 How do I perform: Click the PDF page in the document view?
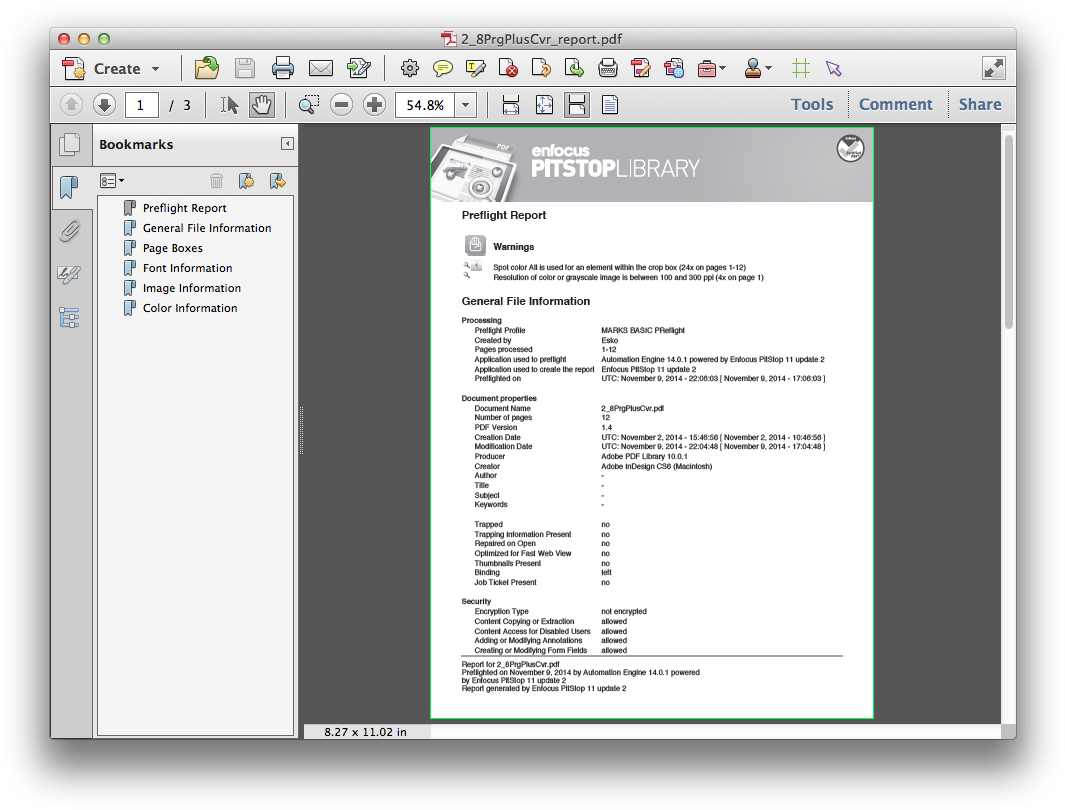click(x=652, y=423)
